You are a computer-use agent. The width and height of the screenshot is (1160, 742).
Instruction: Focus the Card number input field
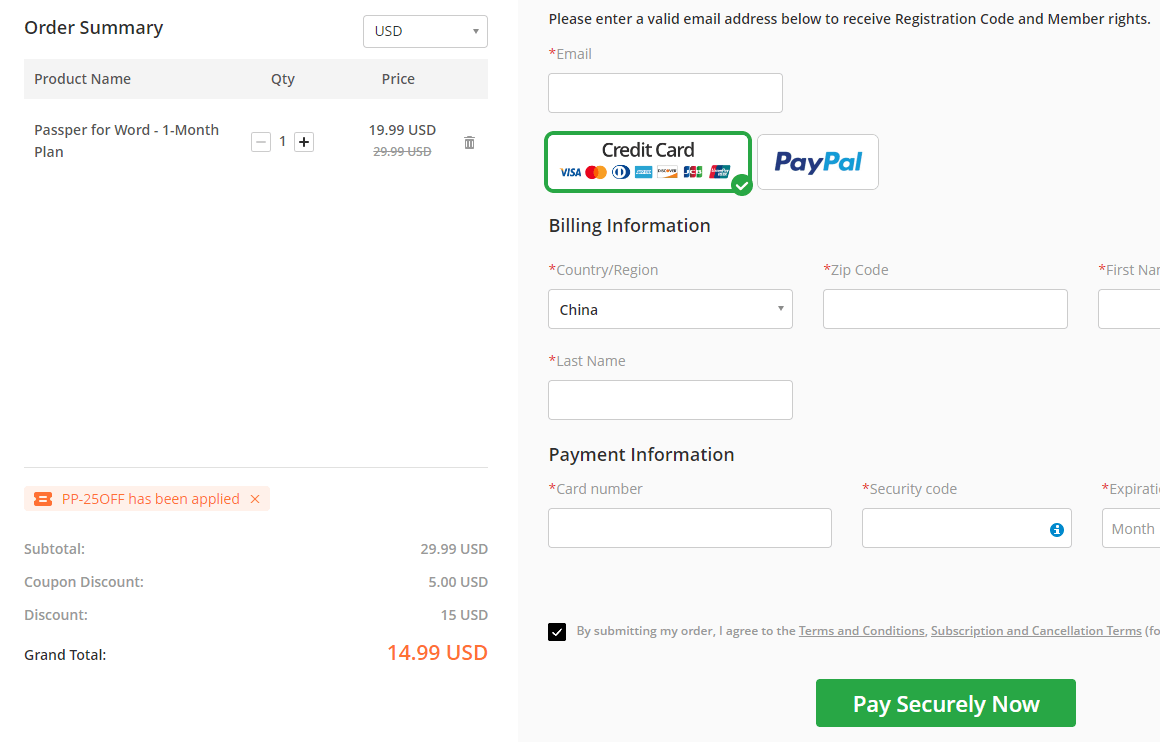pyautogui.click(x=689, y=528)
